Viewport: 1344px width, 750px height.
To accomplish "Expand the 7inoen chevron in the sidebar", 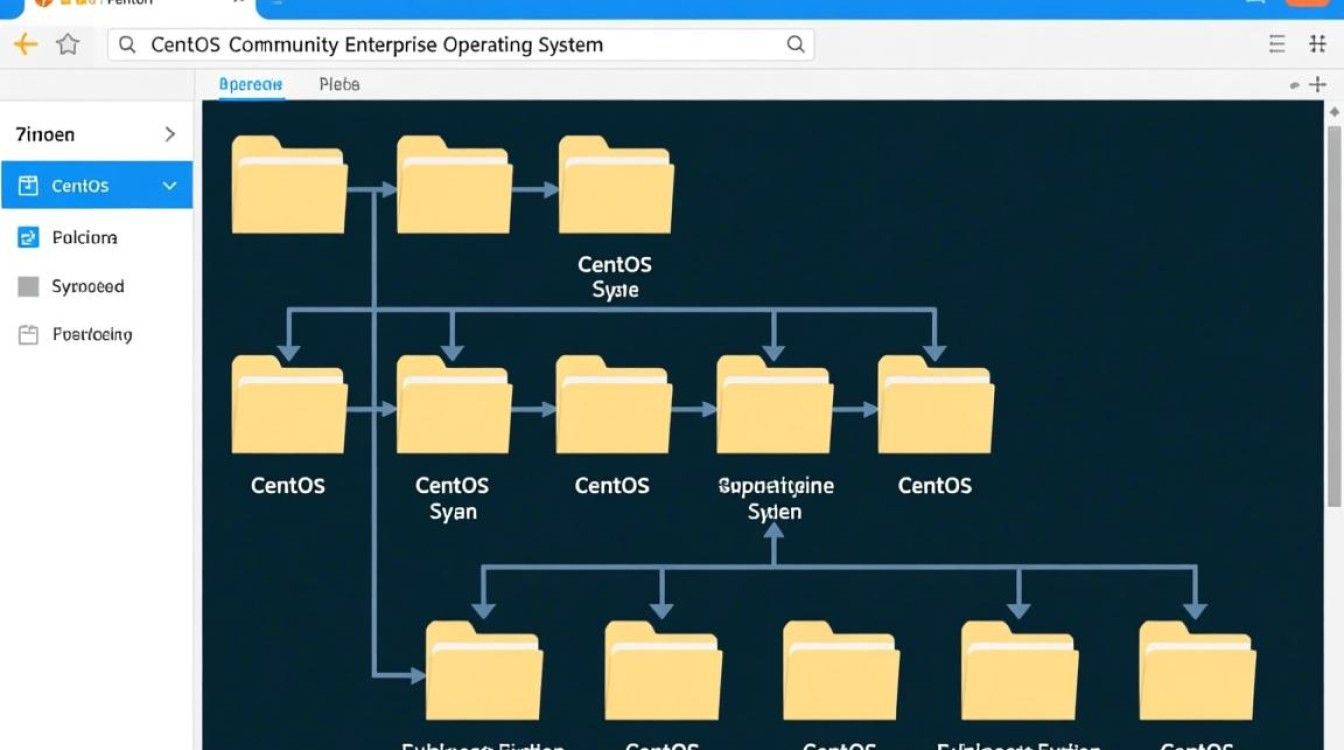I will coord(170,134).
